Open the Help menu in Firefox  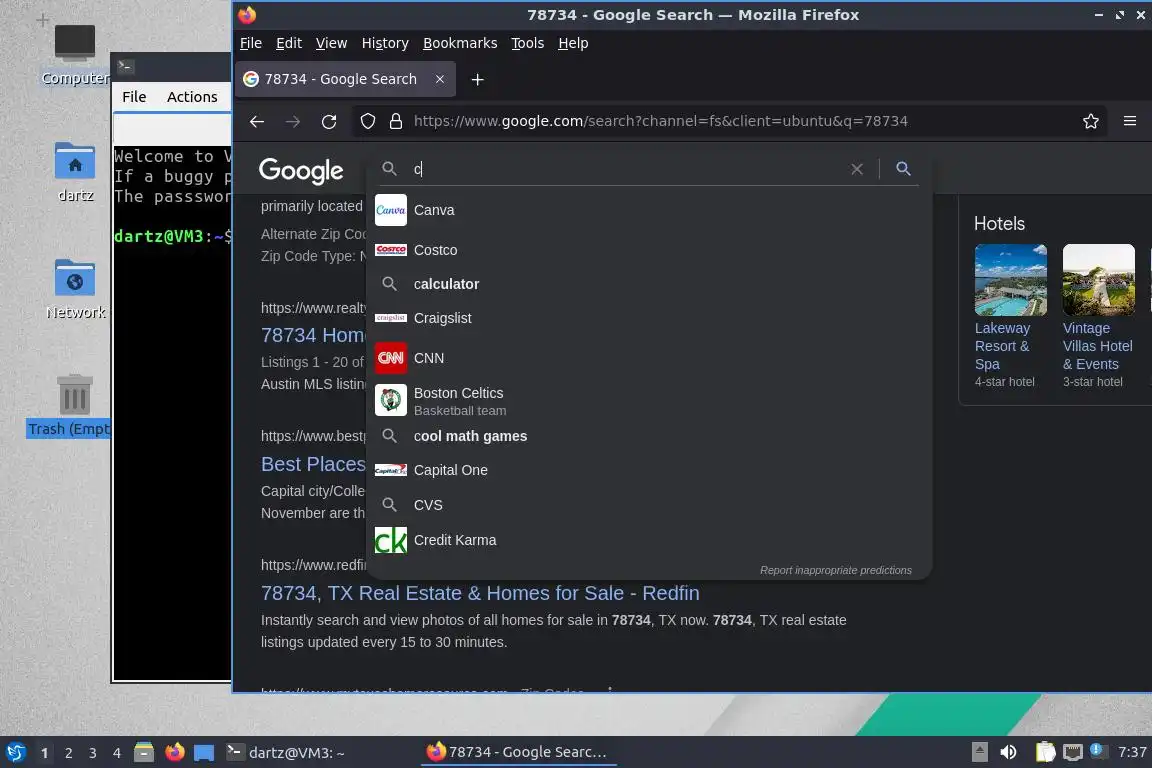click(573, 43)
